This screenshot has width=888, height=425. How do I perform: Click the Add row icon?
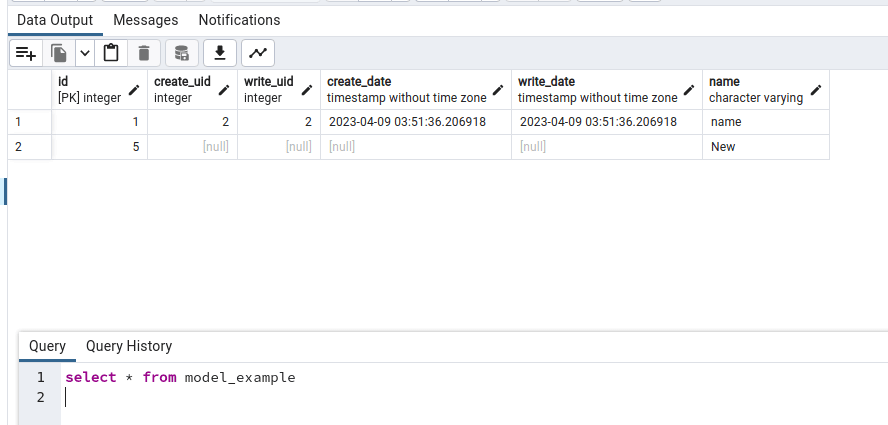tap(26, 53)
